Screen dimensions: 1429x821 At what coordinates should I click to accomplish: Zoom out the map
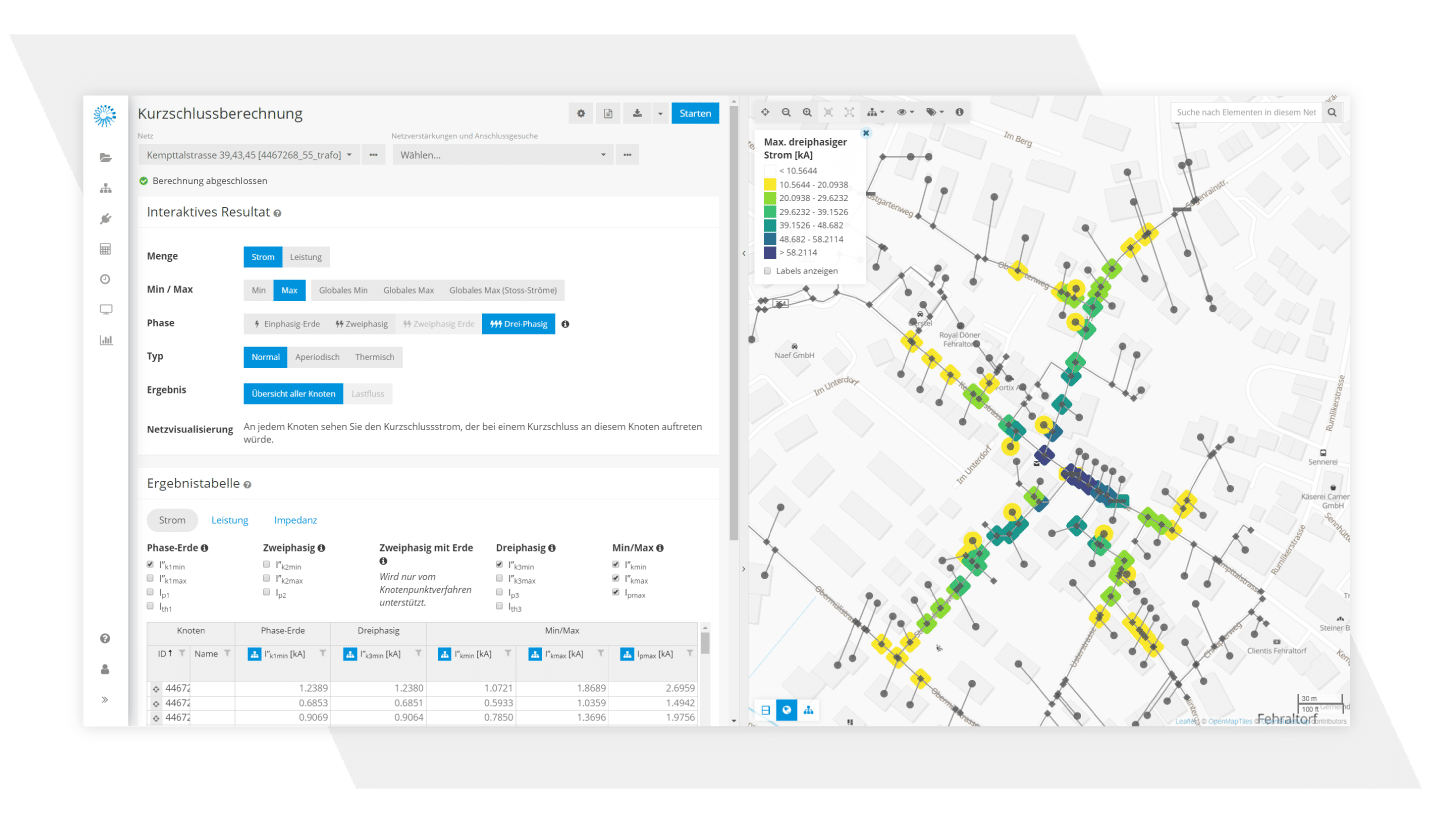tap(786, 113)
